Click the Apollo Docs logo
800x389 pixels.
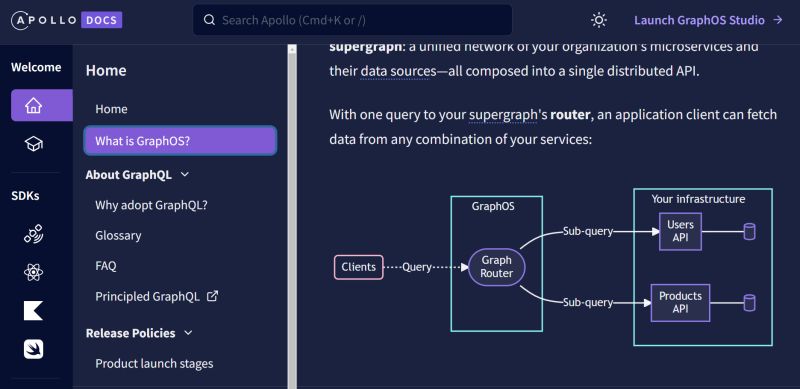click(x=66, y=20)
